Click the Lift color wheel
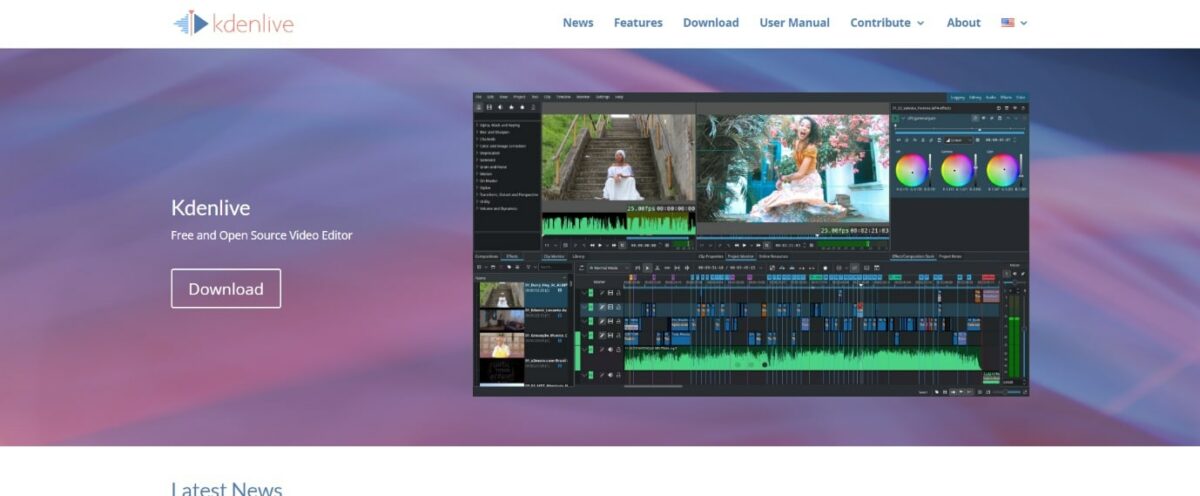This screenshot has height=496, width=1200. pos(911,170)
